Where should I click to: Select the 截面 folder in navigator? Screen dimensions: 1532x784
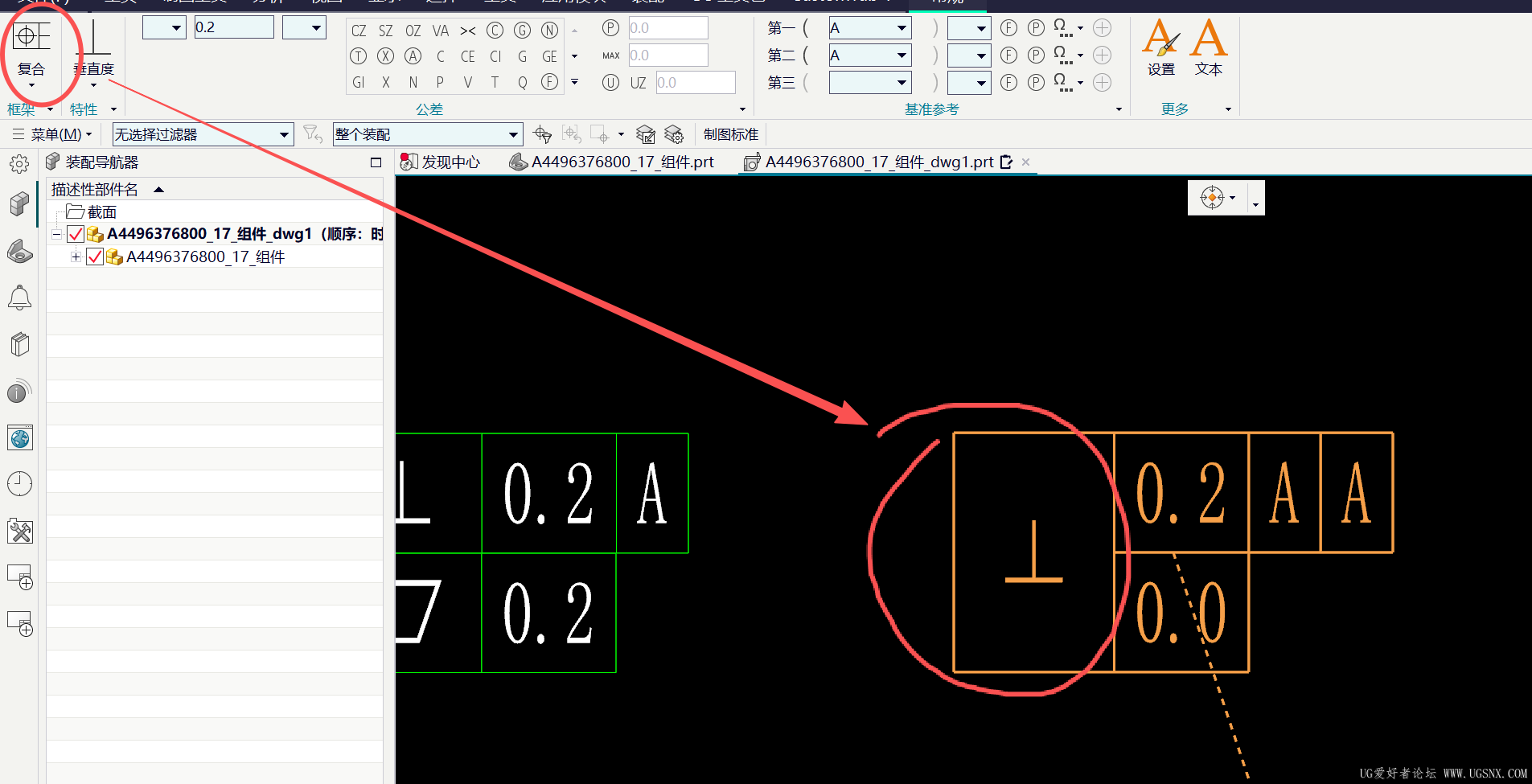click(x=92, y=212)
